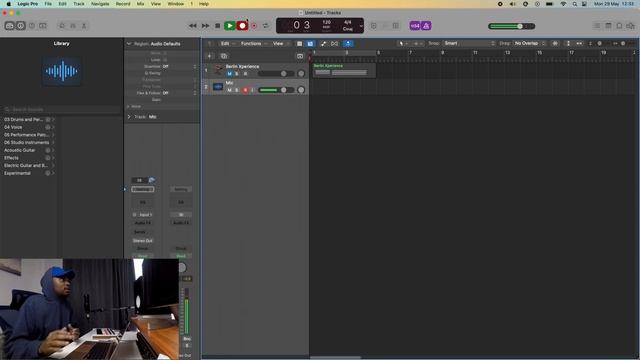
Task: Open the Record menu
Action: click(123, 4)
